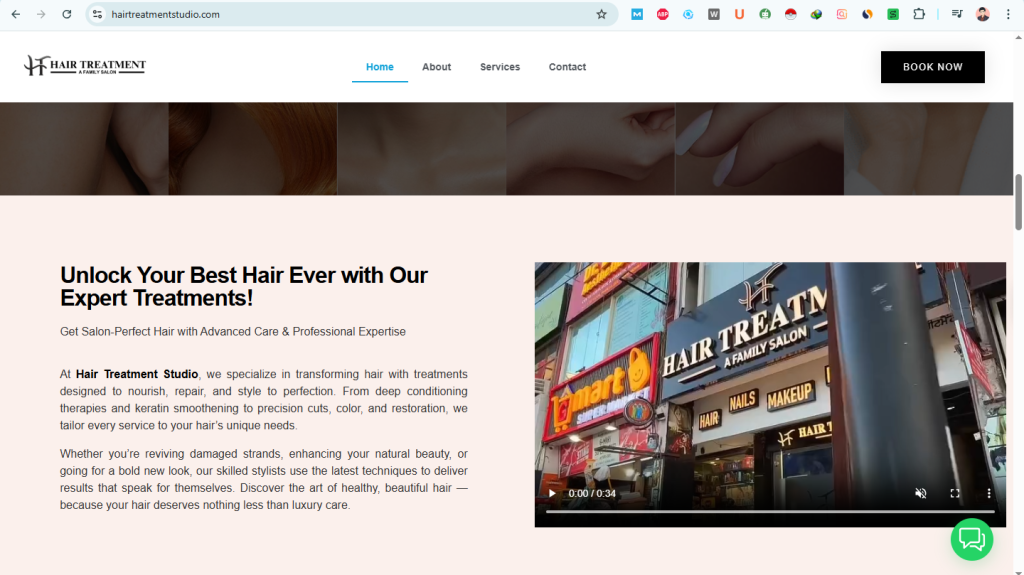Image resolution: width=1024 pixels, height=575 pixels.
Task: Bookmark this page with the star icon
Action: pos(601,14)
